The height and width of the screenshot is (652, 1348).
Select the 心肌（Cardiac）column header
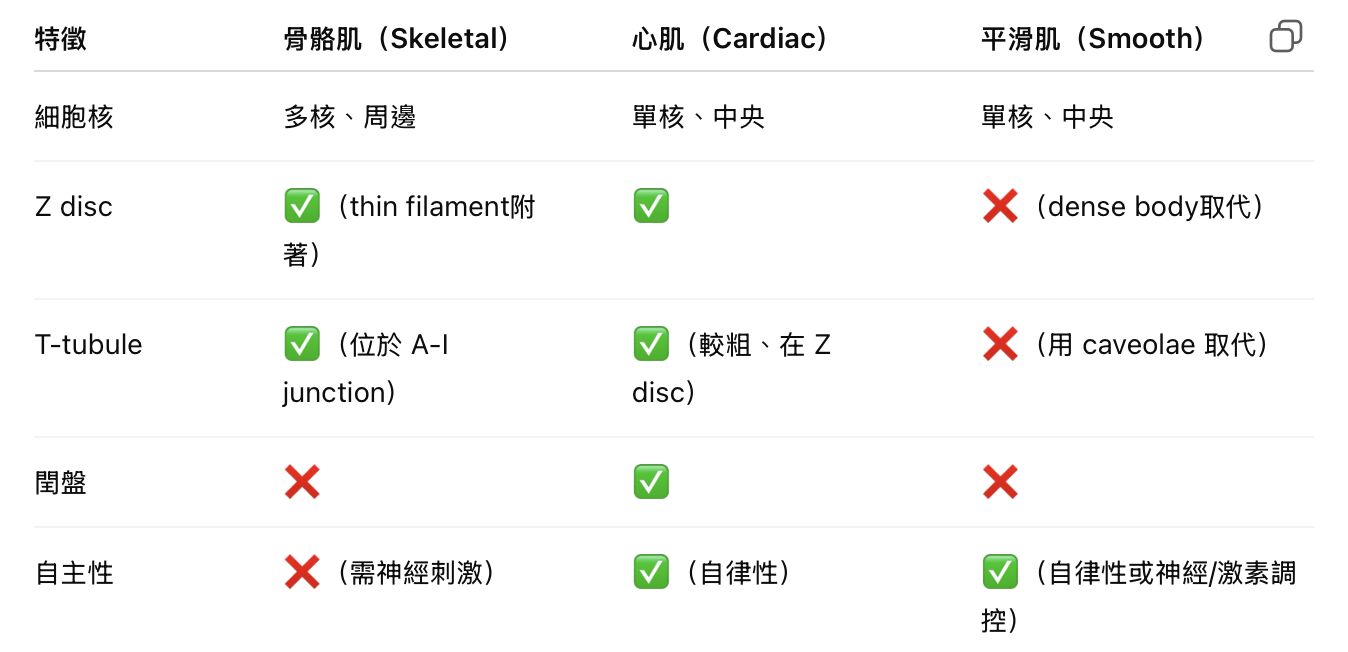pos(731,39)
